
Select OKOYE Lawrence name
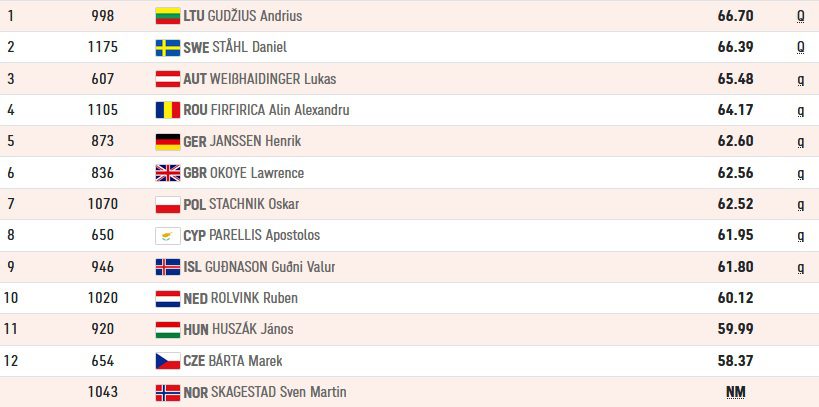[256, 173]
